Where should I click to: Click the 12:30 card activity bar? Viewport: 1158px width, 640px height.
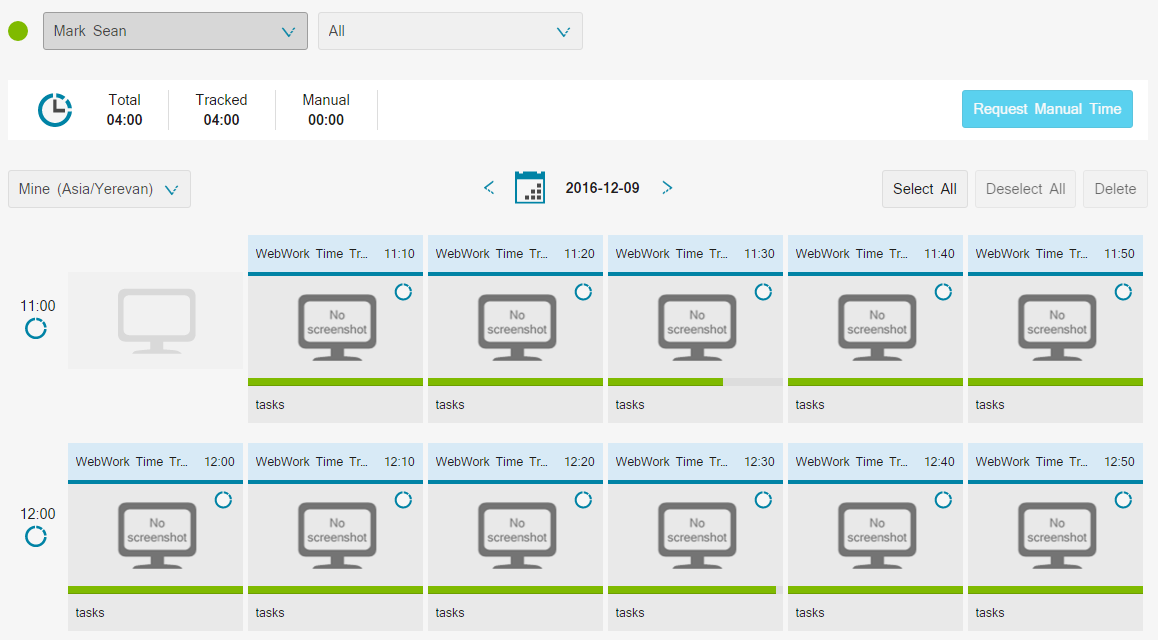click(x=695, y=591)
